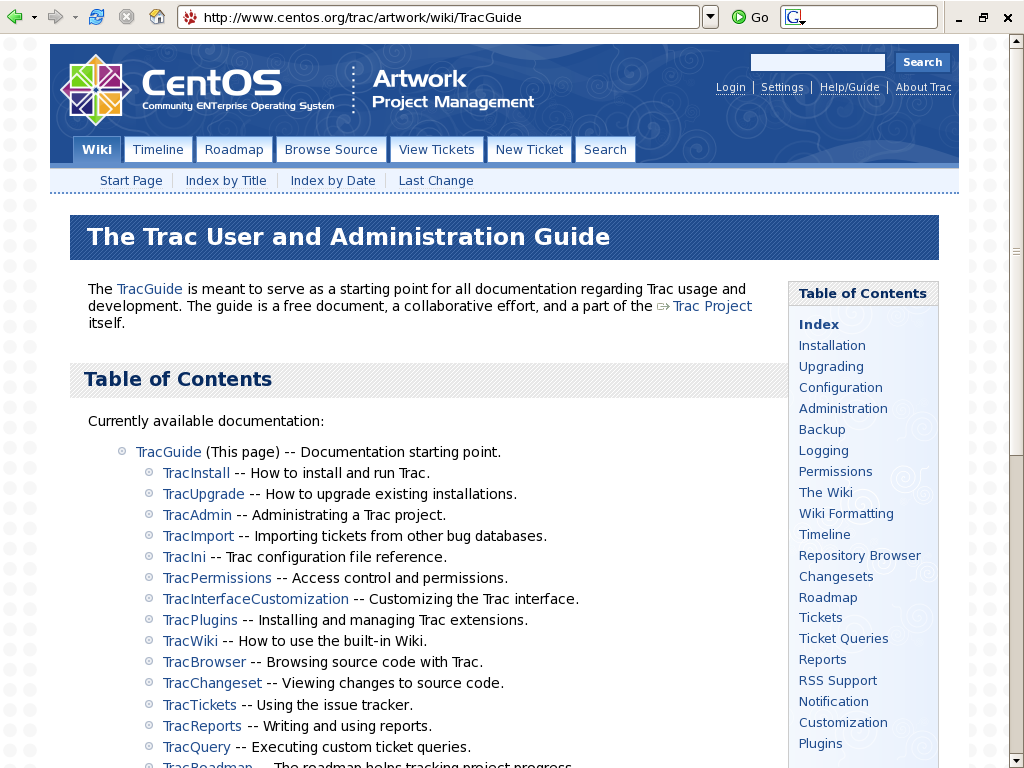Open the View Tickets tab
Image resolution: width=1024 pixels, height=768 pixels.
point(436,150)
